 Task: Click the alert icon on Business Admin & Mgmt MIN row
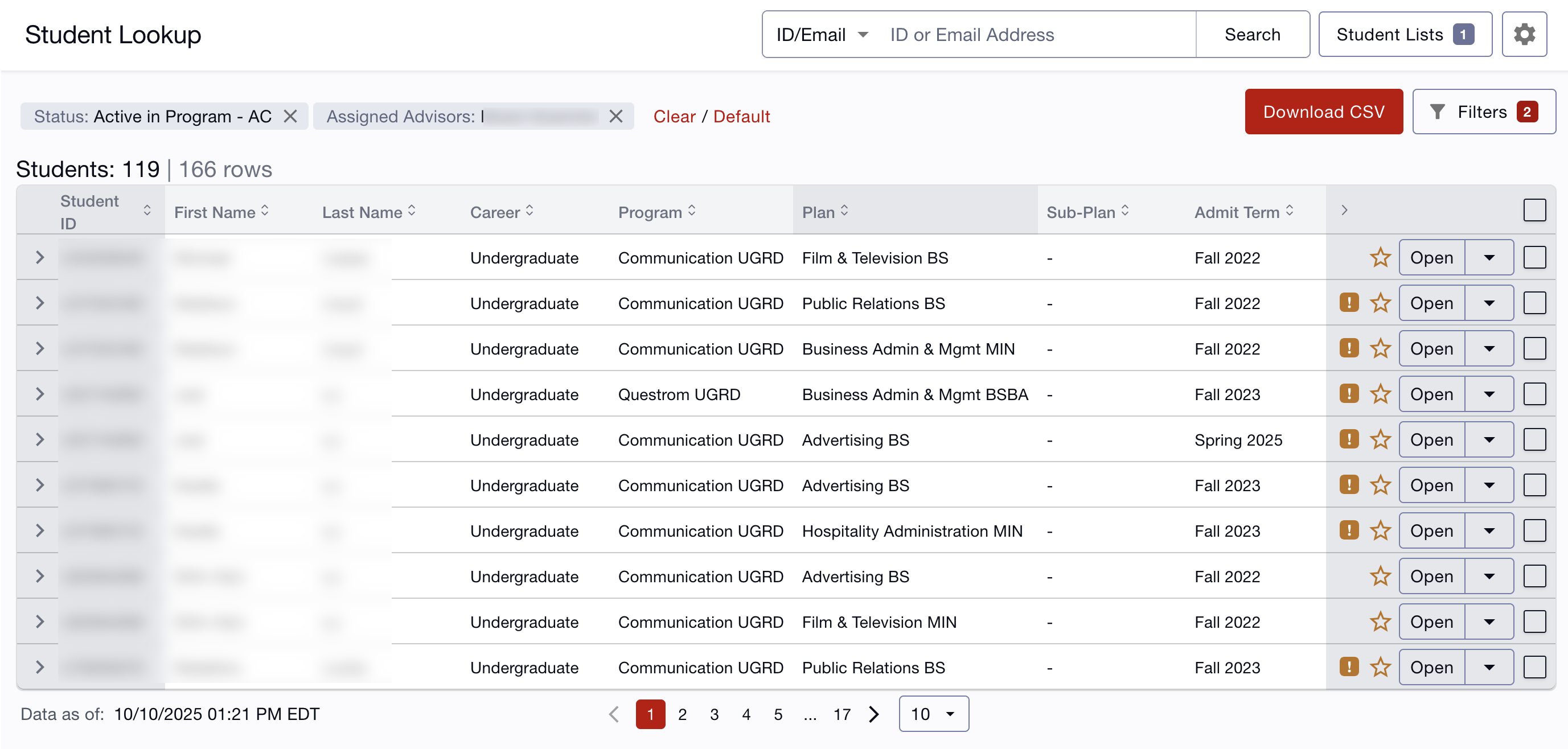(x=1349, y=348)
